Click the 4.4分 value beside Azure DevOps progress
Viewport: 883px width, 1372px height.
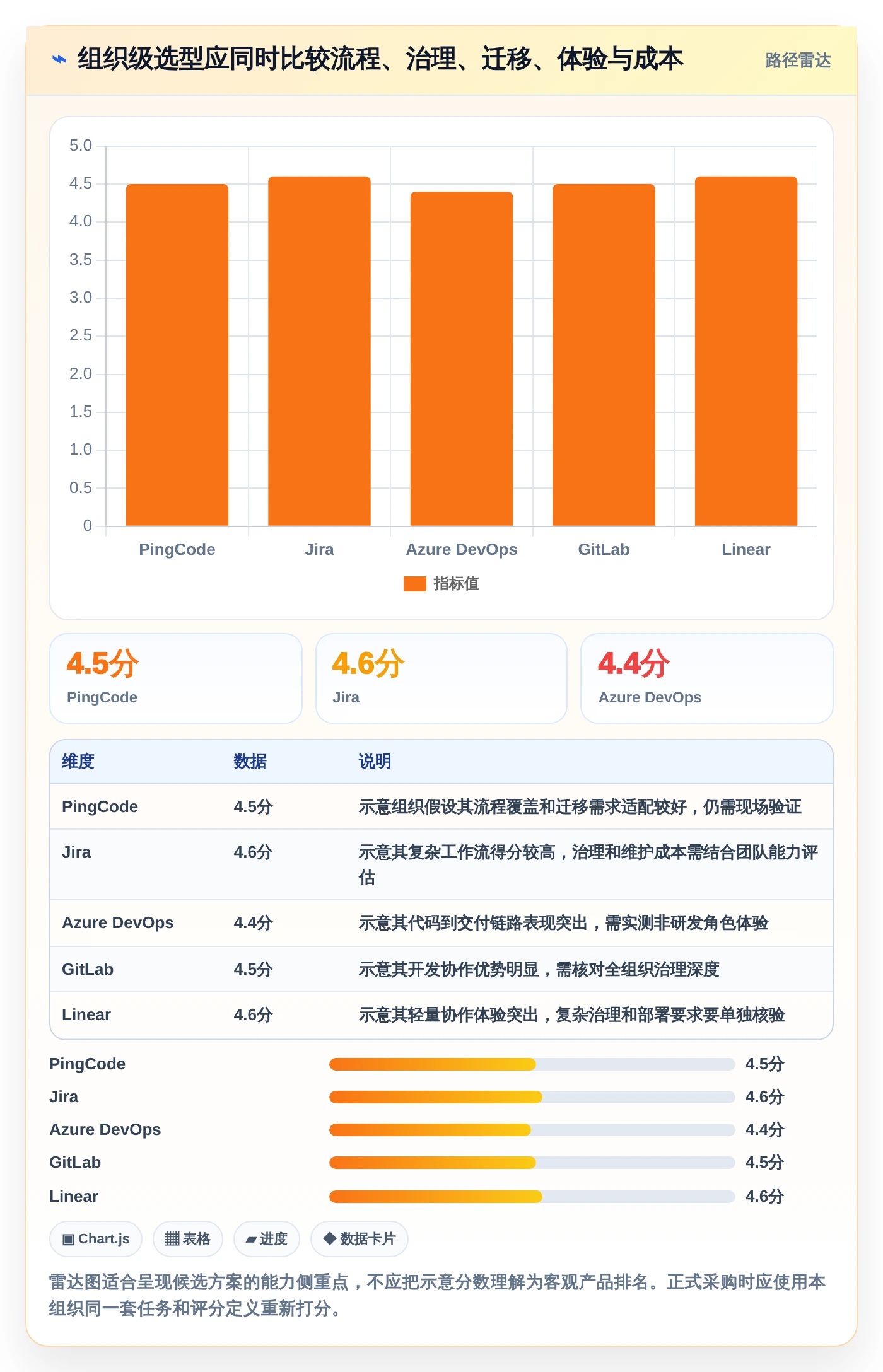(x=764, y=1130)
